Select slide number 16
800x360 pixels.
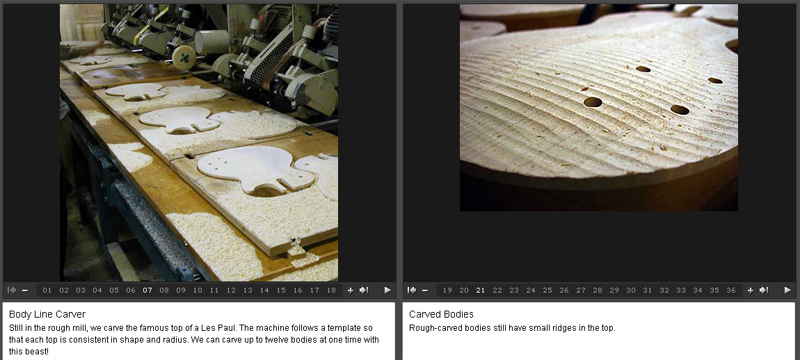pyautogui.click(x=298, y=290)
